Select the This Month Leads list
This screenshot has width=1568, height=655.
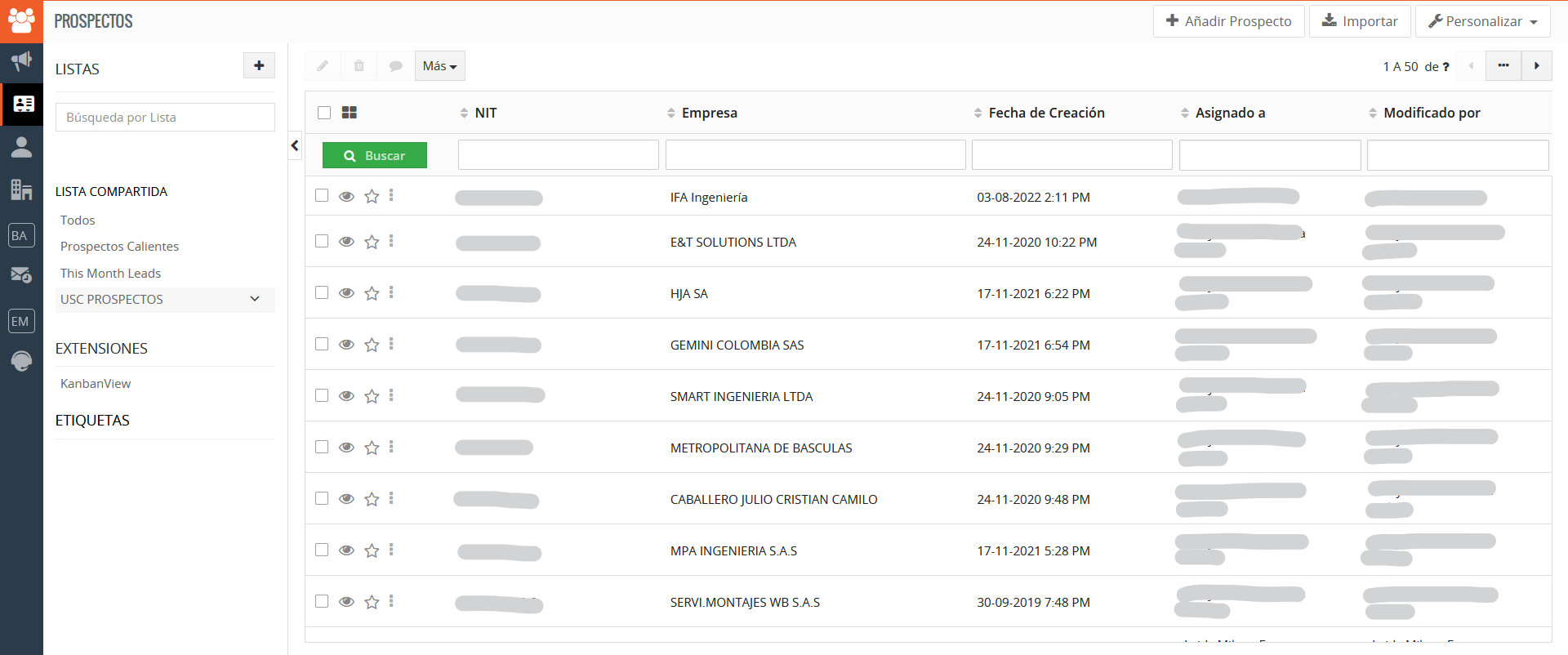[110, 273]
